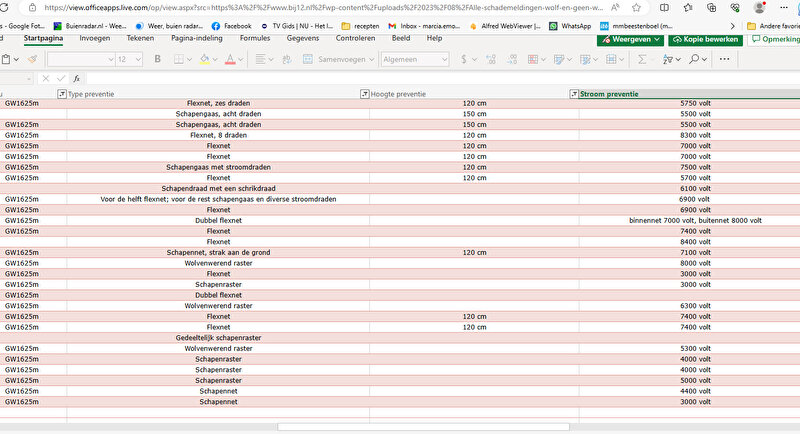The image size is (800, 434).
Task: Open the more options ellipsis in ribbon
Action: tap(724, 59)
